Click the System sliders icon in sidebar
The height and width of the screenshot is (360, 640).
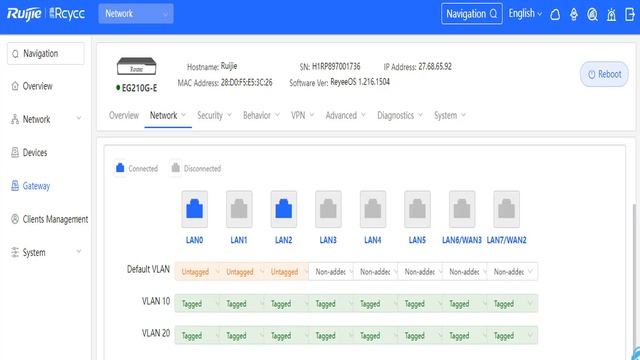click(15, 252)
